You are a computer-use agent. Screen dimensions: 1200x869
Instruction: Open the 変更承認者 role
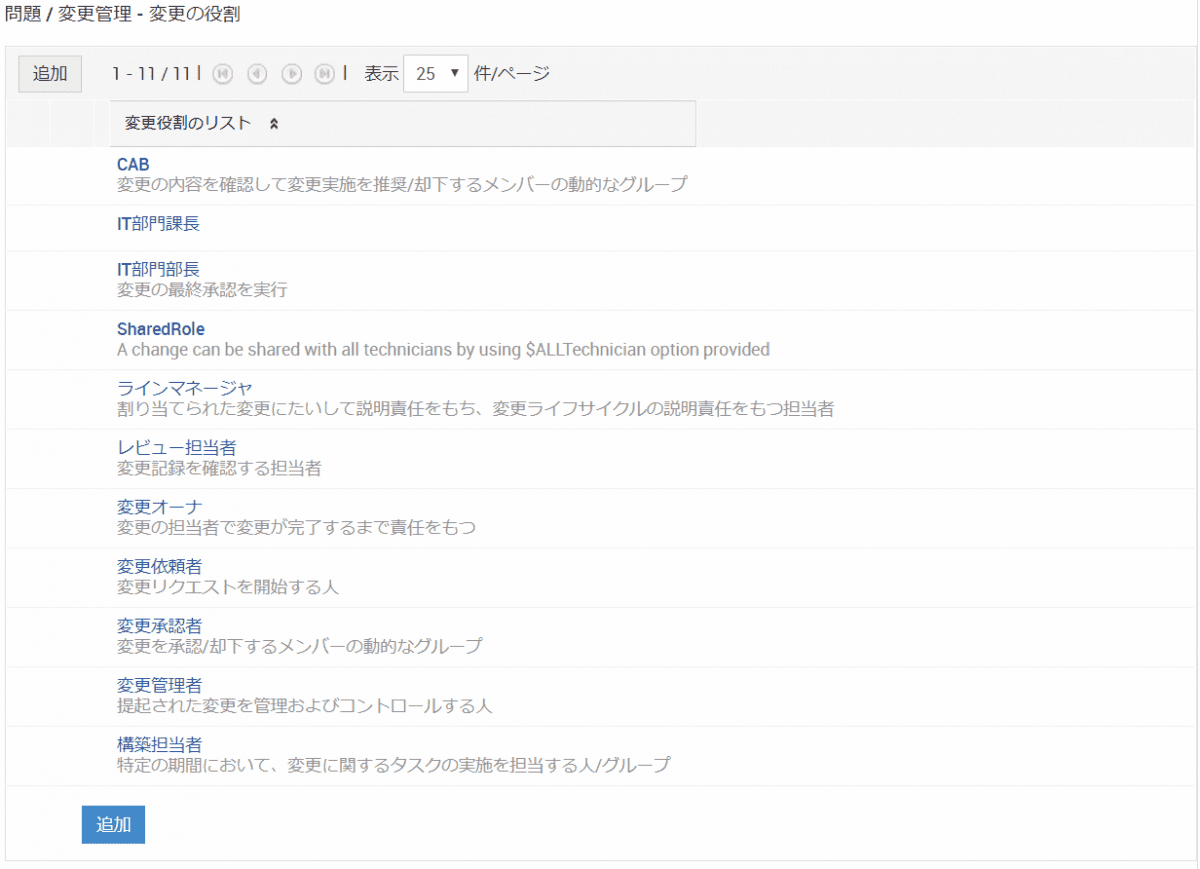pyautogui.click(x=159, y=626)
